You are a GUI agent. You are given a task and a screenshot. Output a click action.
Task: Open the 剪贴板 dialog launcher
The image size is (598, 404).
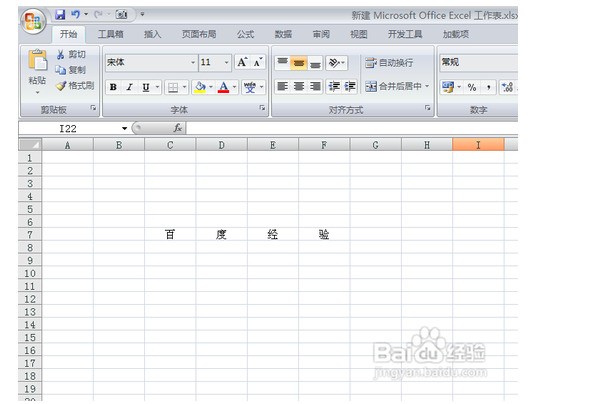pyautogui.click(x=93, y=108)
